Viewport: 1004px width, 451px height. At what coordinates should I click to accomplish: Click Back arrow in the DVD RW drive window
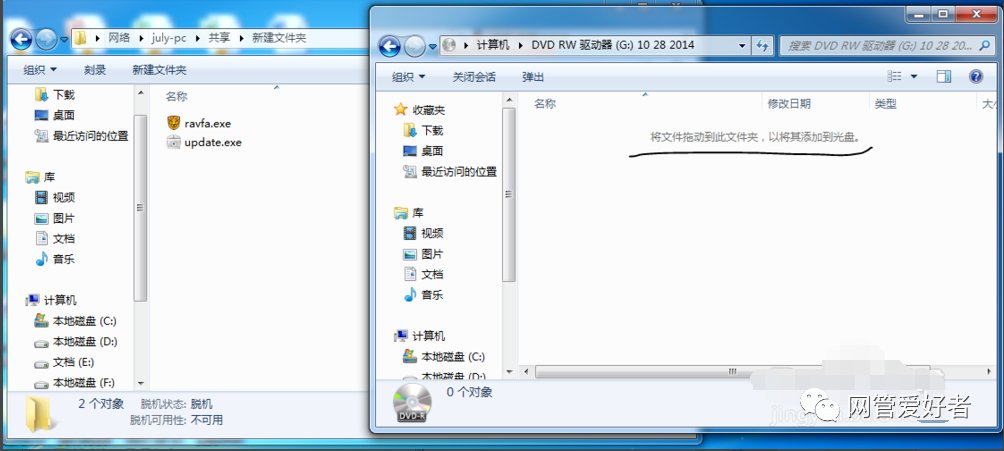[389, 46]
